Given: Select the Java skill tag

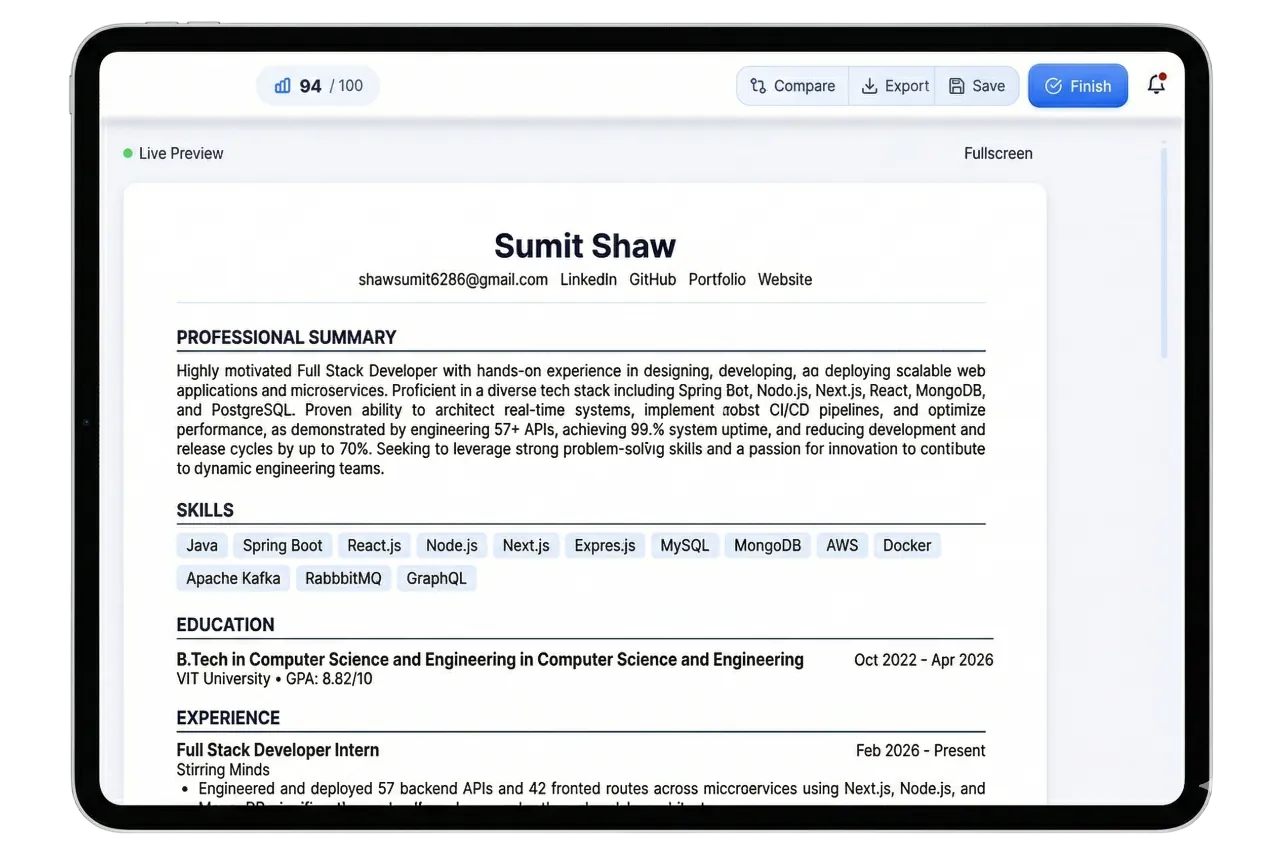Looking at the screenshot, I should tap(202, 546).
